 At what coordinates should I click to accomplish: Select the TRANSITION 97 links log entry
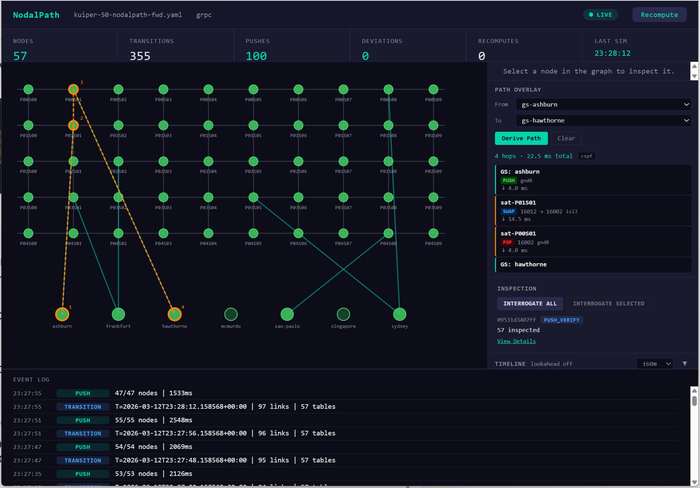pyautogui.click(x=346, y=407)
